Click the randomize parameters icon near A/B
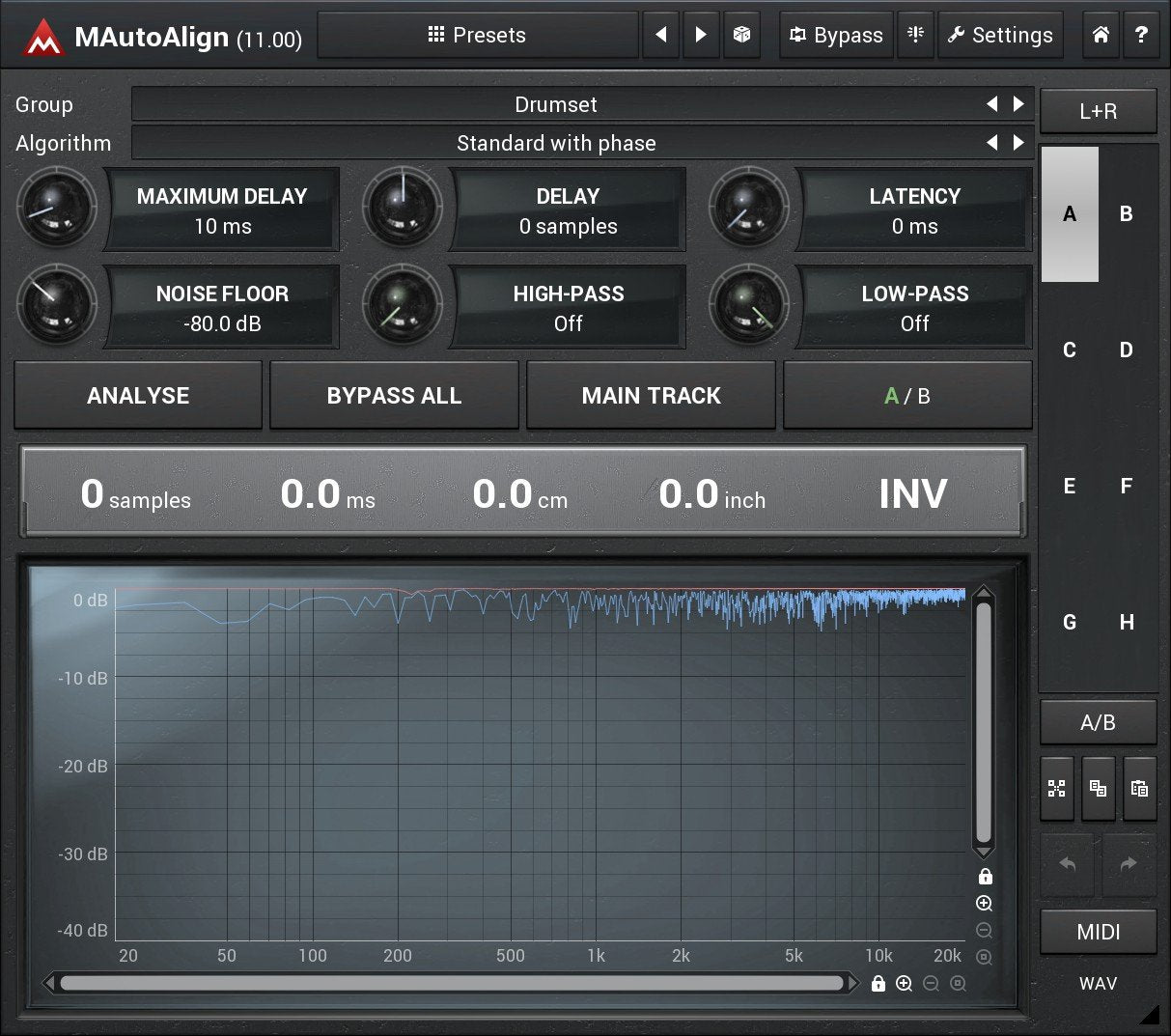 click(x=1056, y=788)
